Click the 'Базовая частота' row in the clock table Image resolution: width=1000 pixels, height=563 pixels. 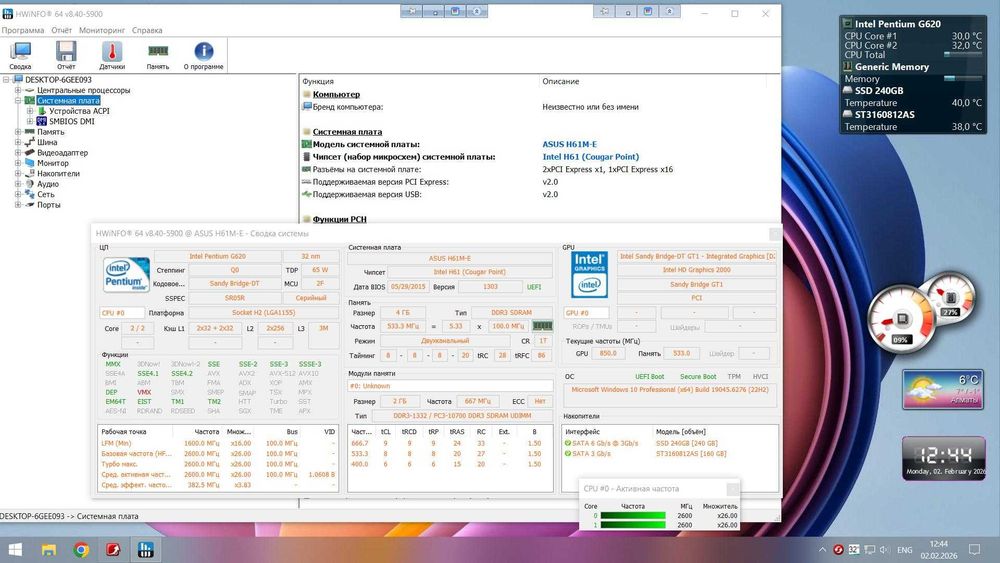(x=218, y=454)
